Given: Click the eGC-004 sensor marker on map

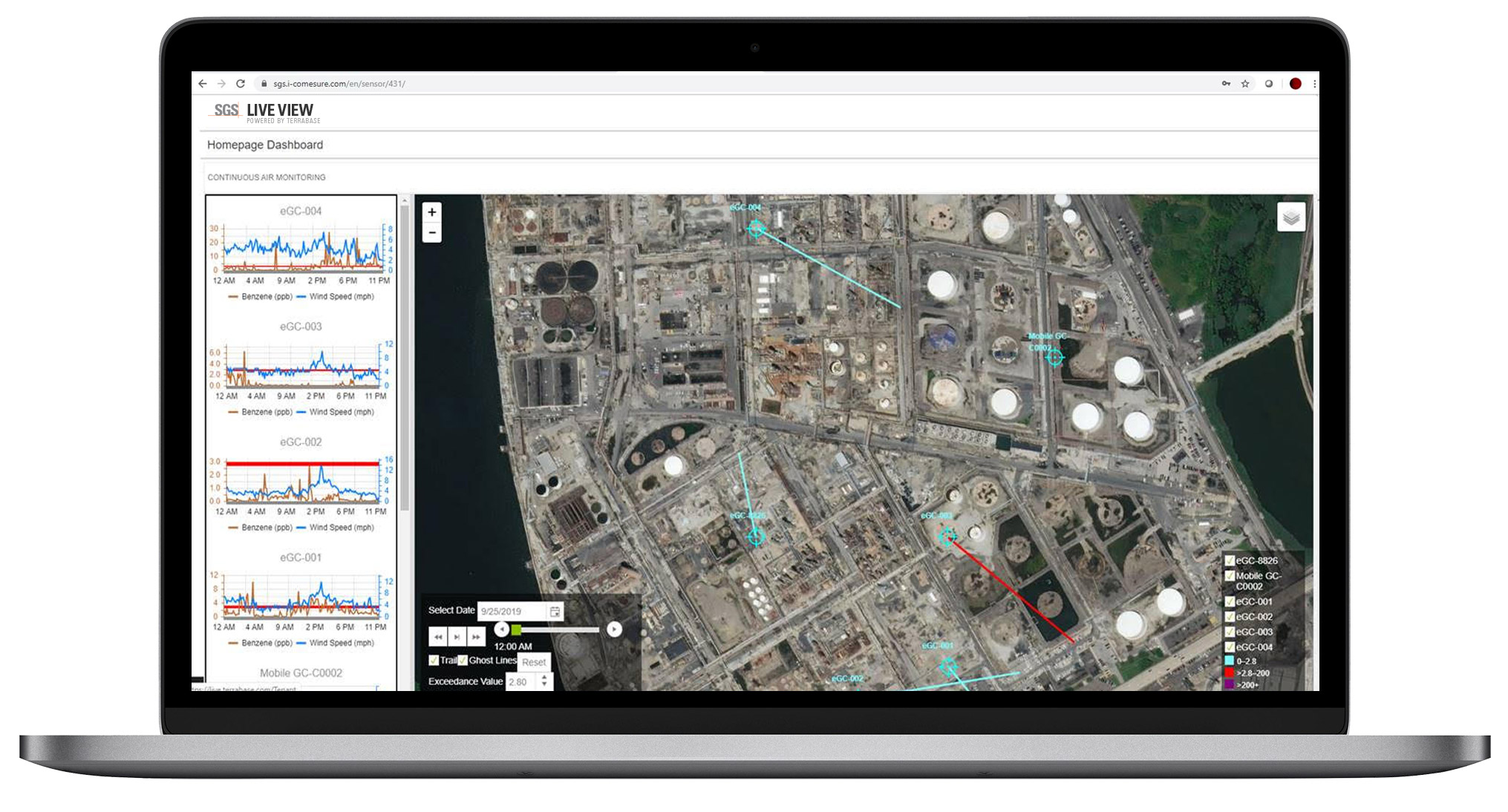Looking at the screenshot, I should (x=756, y=228).
